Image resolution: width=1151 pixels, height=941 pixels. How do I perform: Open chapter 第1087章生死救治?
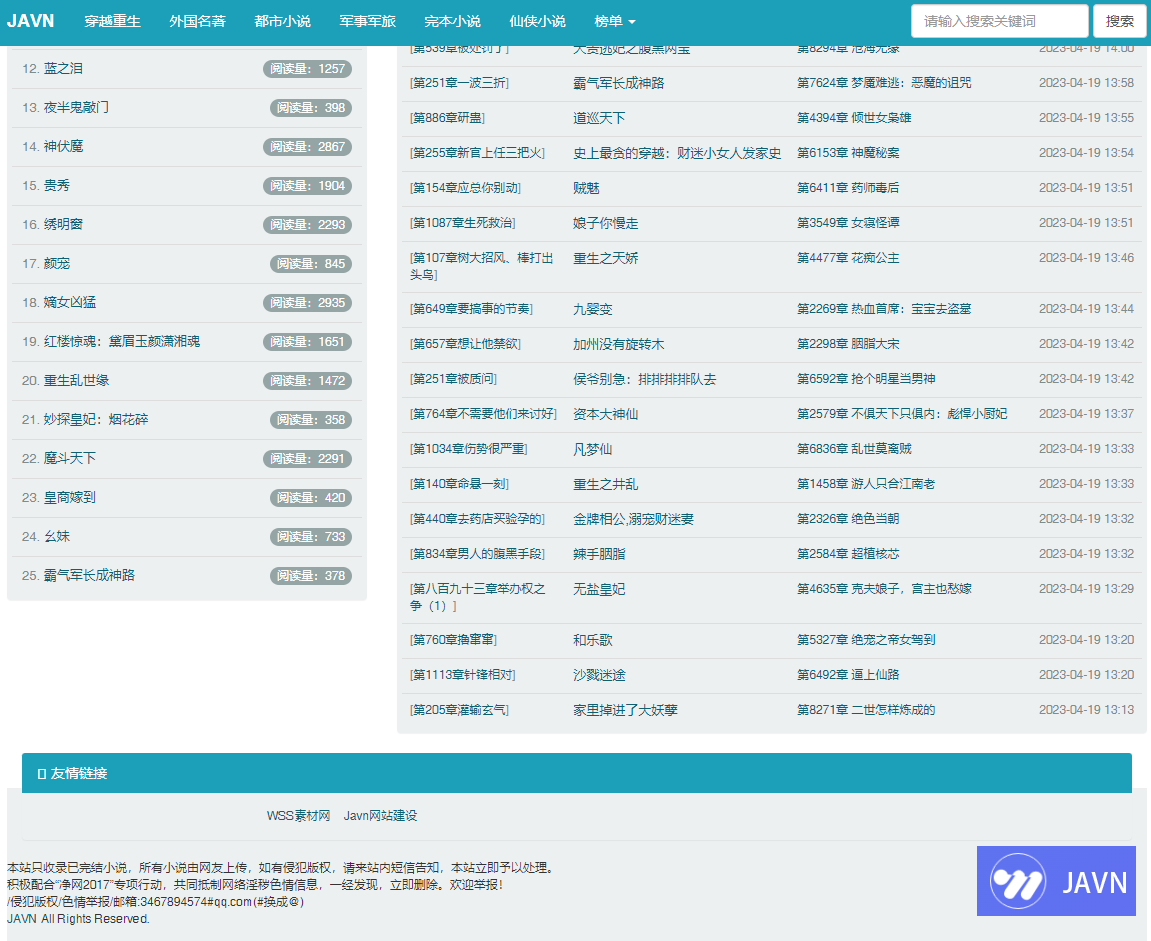click(462, 222)
